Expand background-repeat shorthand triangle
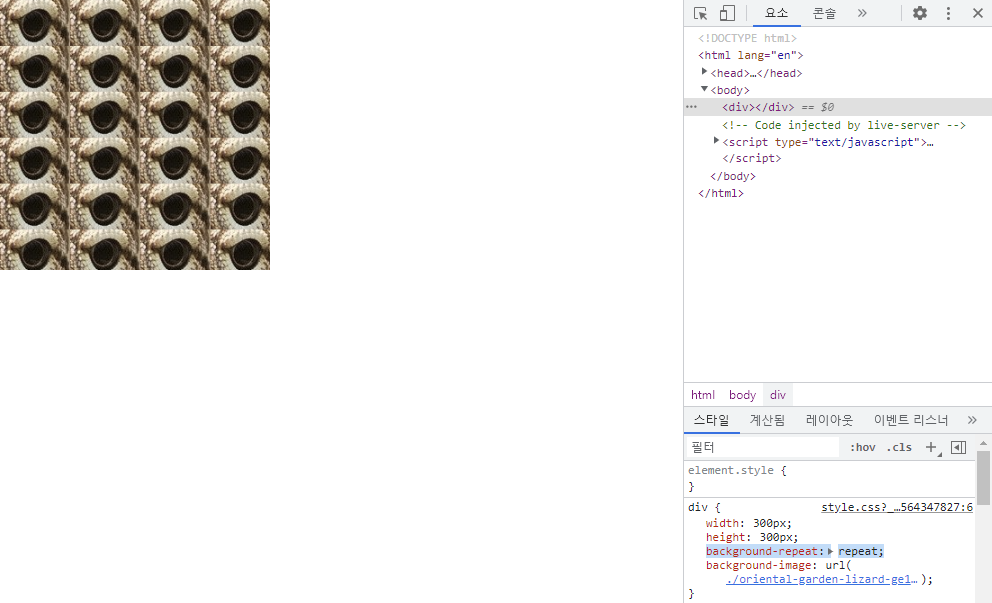Viewport: 992px width, 603px height. pos(830,551)
